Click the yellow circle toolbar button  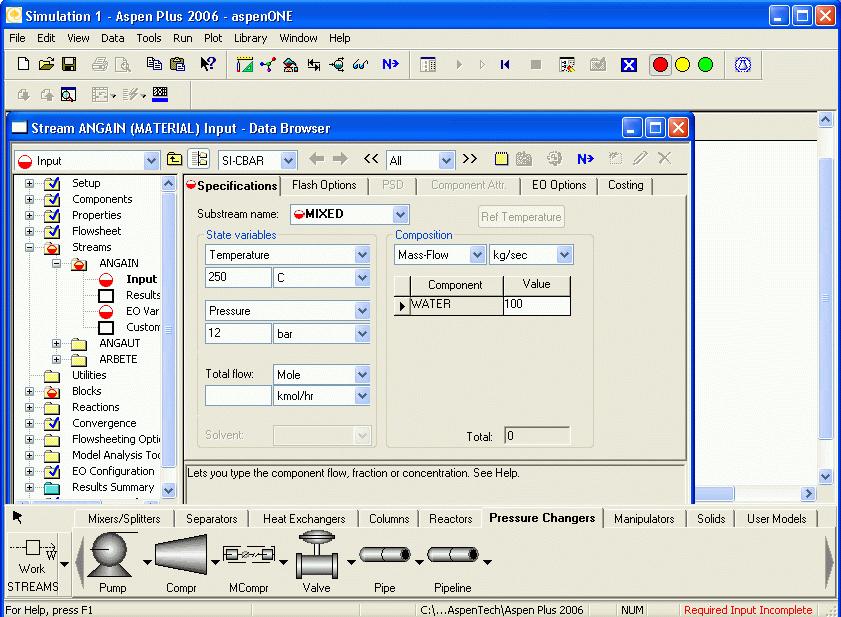click(683, 65)
